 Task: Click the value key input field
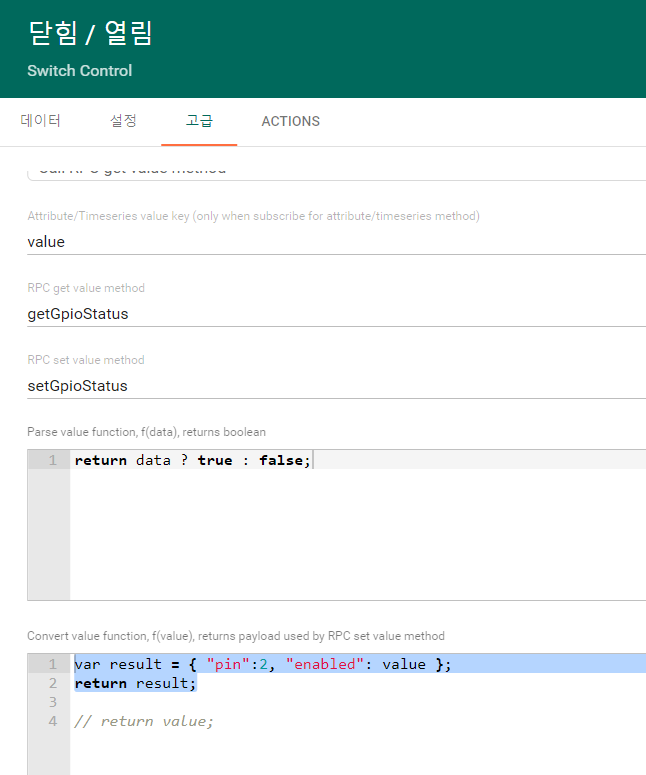tap(337, 242)
